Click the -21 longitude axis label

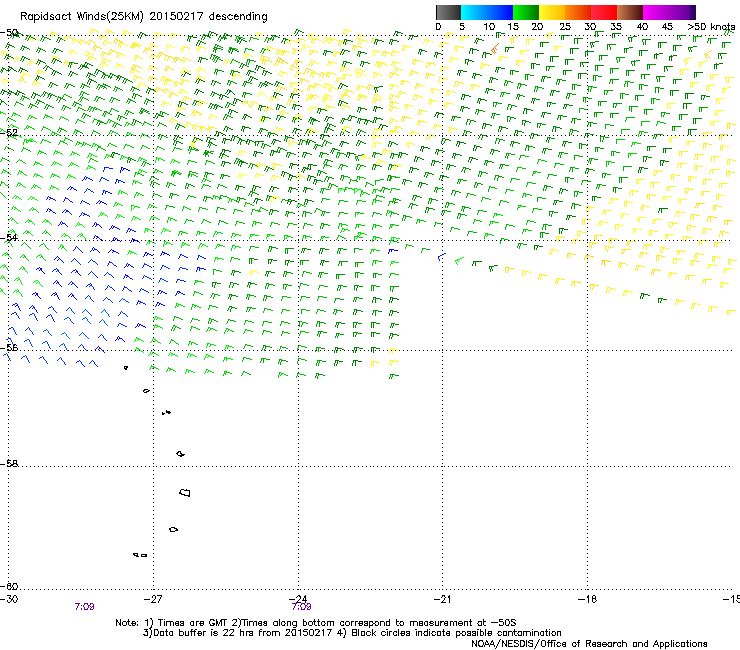tap(442, 599)
